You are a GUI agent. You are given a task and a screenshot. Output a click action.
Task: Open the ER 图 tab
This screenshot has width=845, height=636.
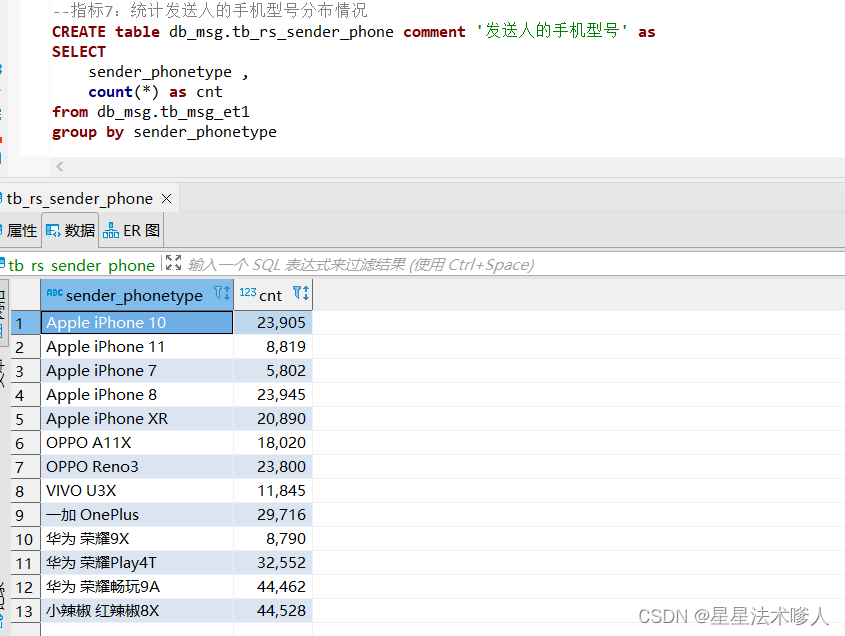tap(131, 231)
